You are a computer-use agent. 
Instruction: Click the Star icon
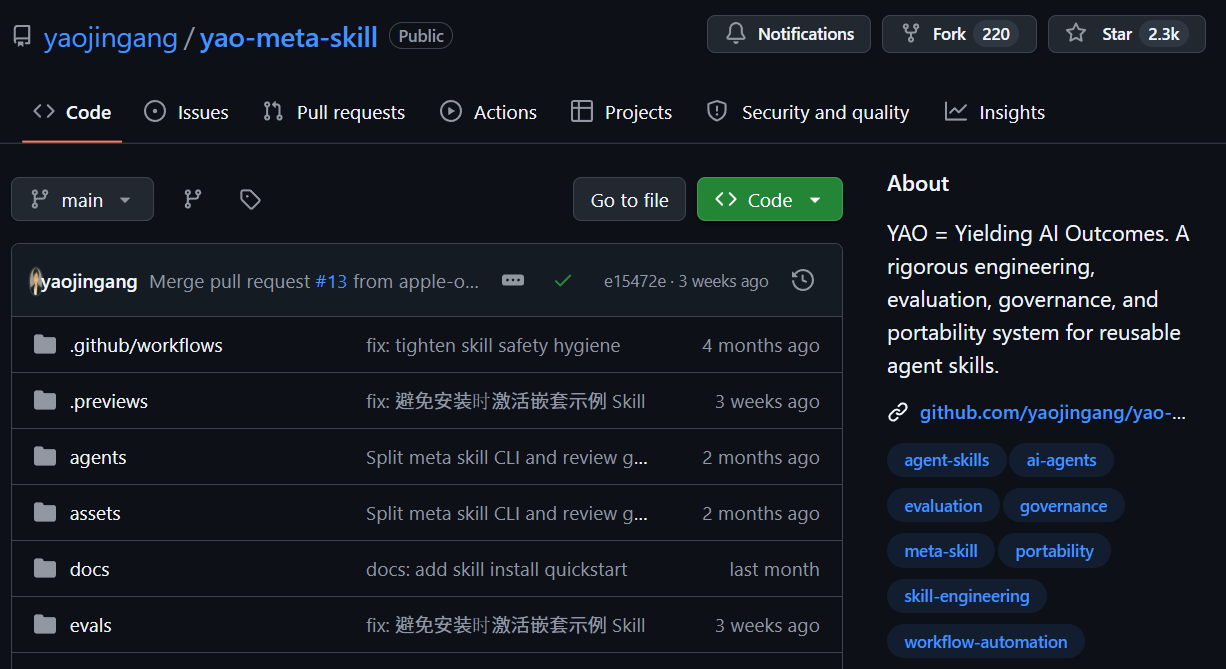1076,34
